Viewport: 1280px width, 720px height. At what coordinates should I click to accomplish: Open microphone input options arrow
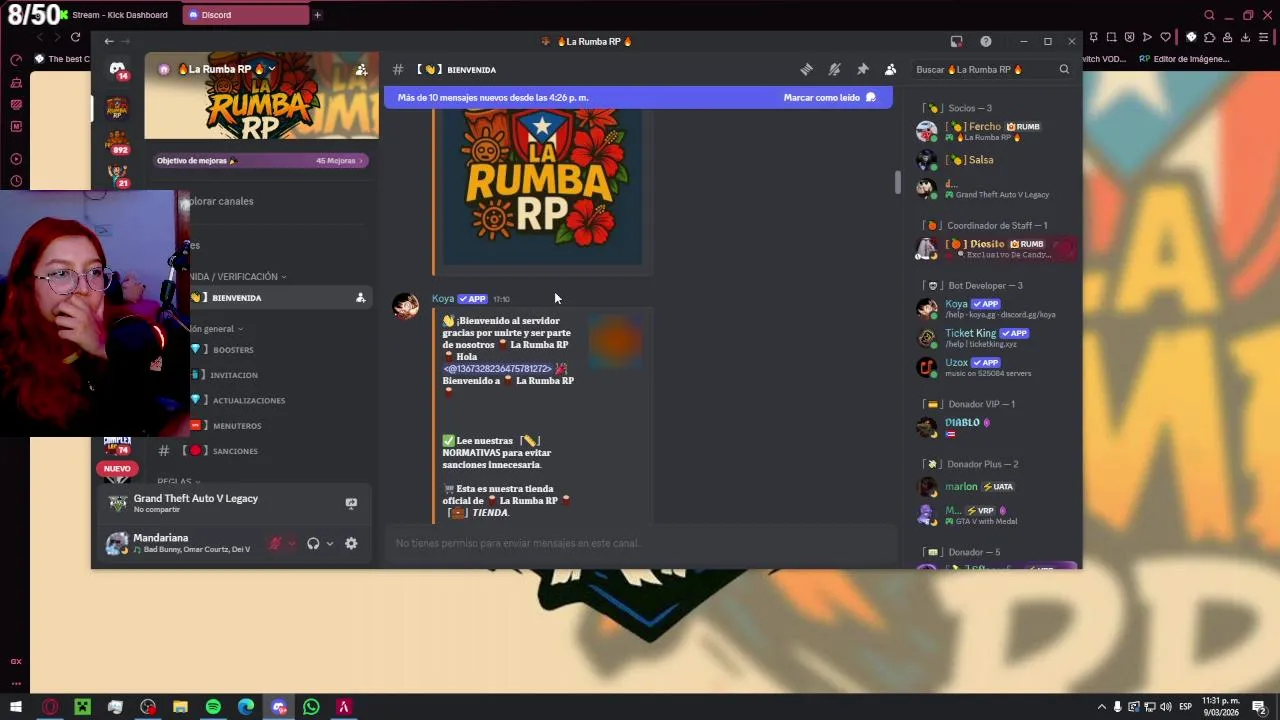[292, 544]
